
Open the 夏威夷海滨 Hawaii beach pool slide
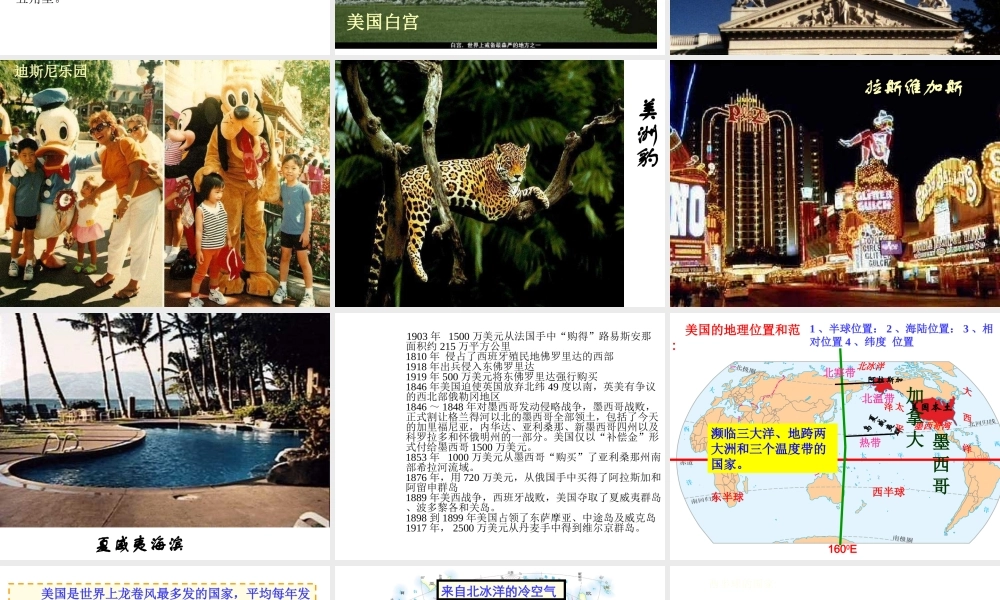point(165,436)
